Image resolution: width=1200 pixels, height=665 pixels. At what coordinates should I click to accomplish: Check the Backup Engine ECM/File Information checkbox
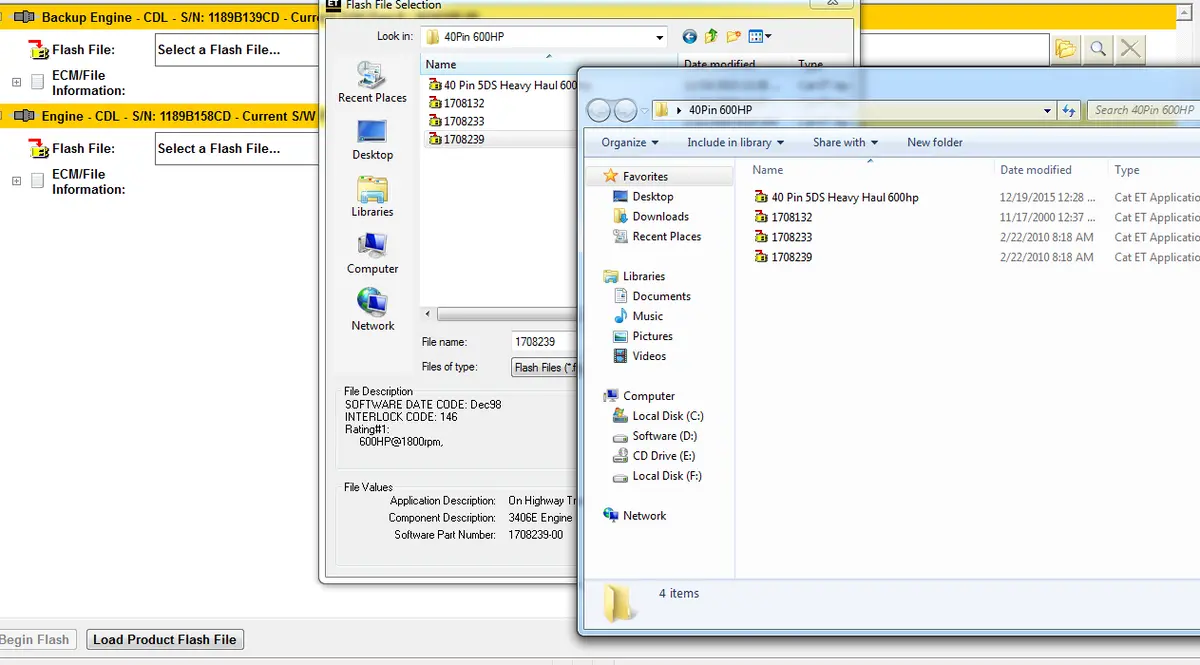click(x=37, y=82)
